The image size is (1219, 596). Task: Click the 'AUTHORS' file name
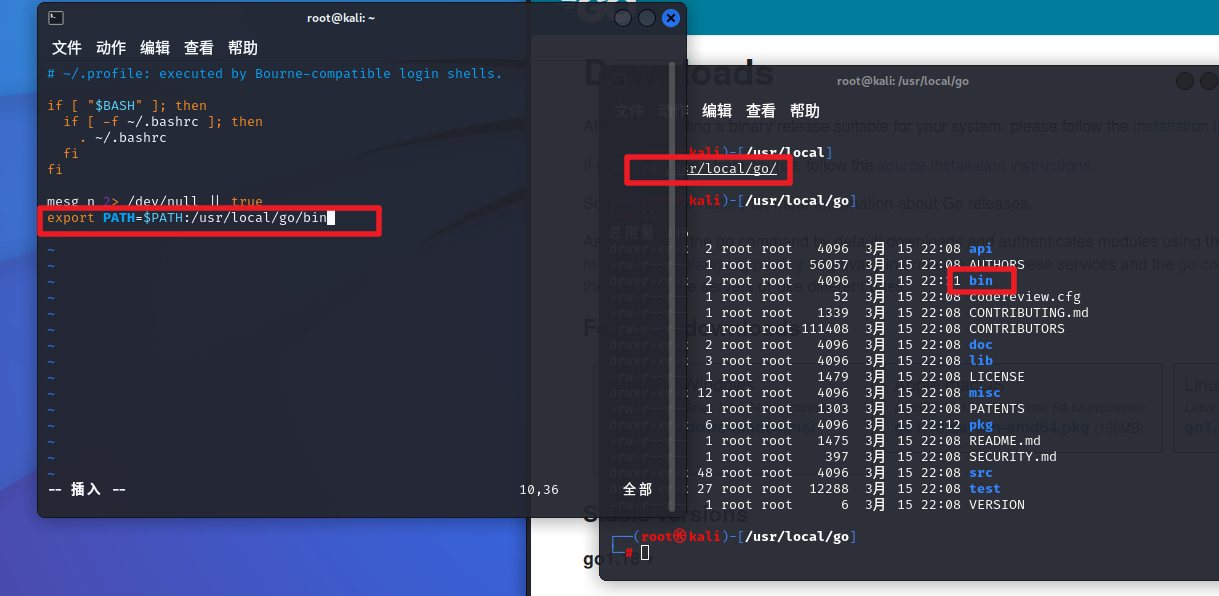tap(997, 264)
